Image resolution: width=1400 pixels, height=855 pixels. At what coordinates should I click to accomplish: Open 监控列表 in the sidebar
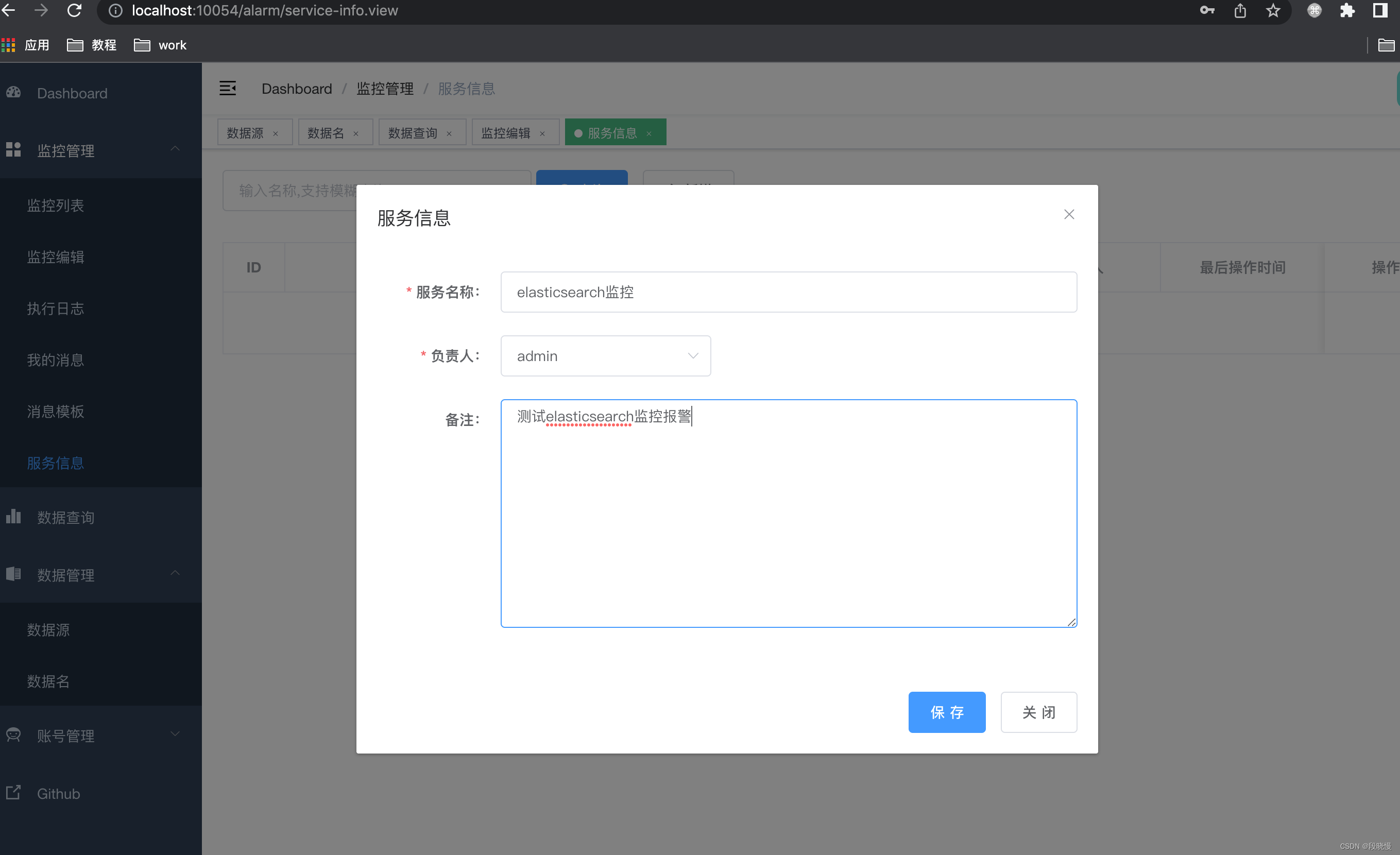coord(56,205)
